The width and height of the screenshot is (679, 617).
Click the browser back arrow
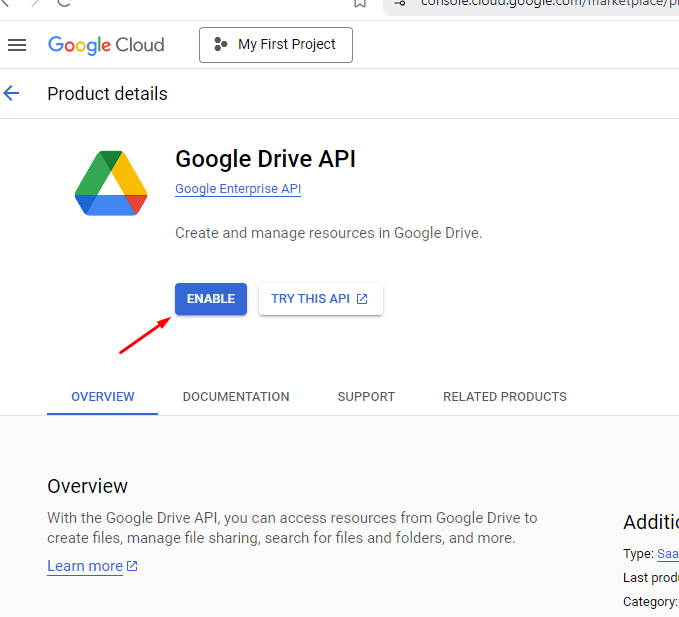[5, 3]
